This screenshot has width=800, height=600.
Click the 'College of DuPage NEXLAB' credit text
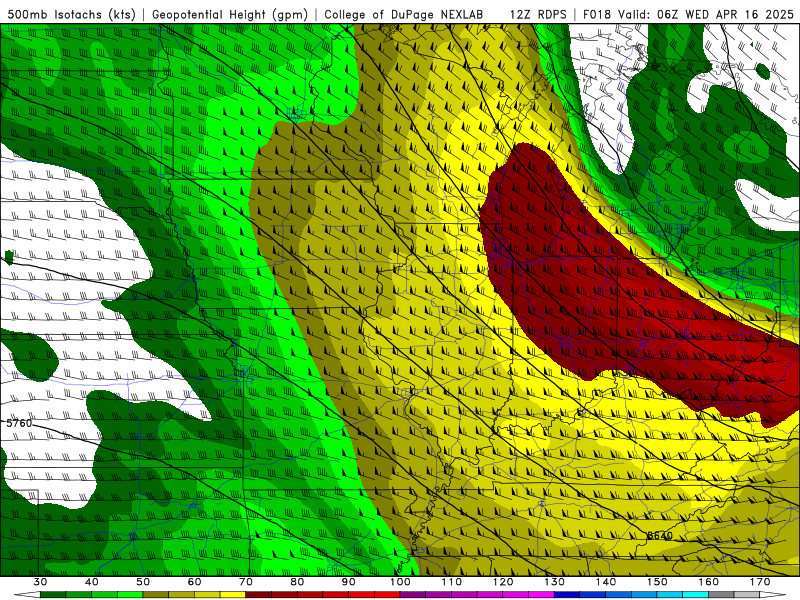coord(404,14)
